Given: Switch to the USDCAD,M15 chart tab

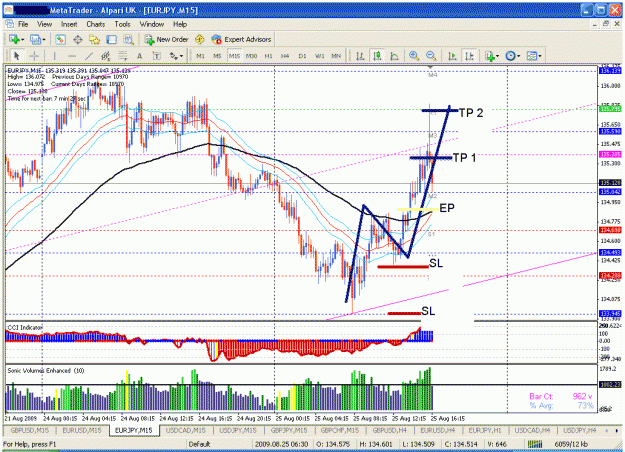Looking at the screenshot, I should [x=185, y=430].
